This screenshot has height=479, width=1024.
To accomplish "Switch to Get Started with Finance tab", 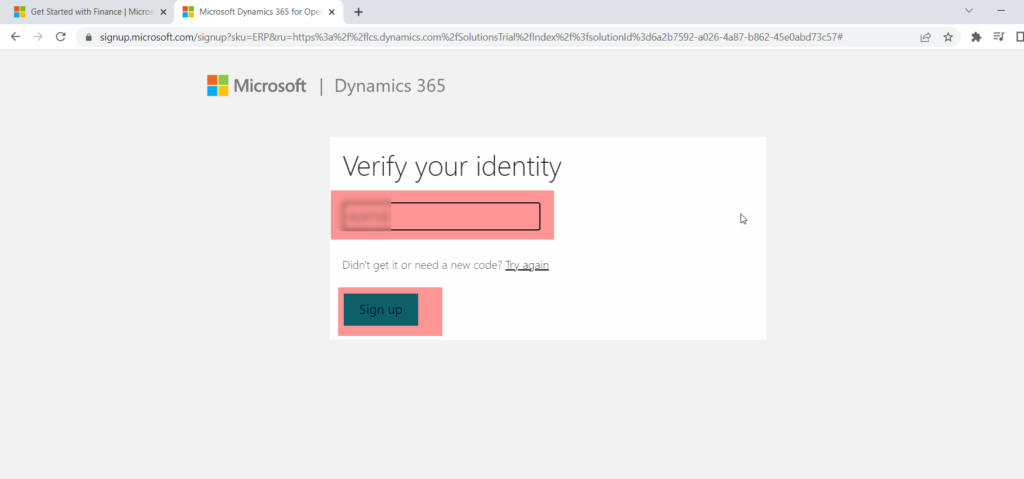I will click(x=91, y=12).
